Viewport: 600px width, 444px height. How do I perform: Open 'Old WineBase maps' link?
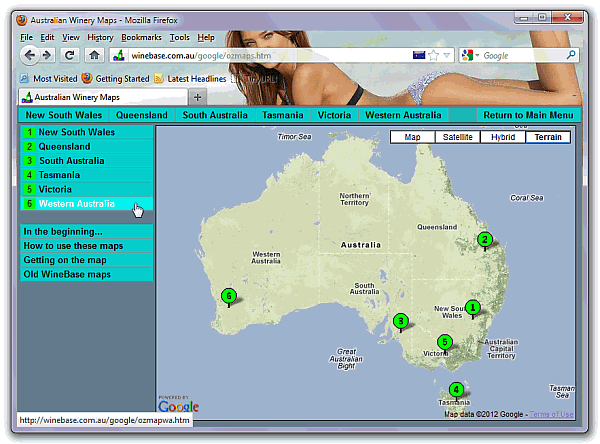pos(86,274)
